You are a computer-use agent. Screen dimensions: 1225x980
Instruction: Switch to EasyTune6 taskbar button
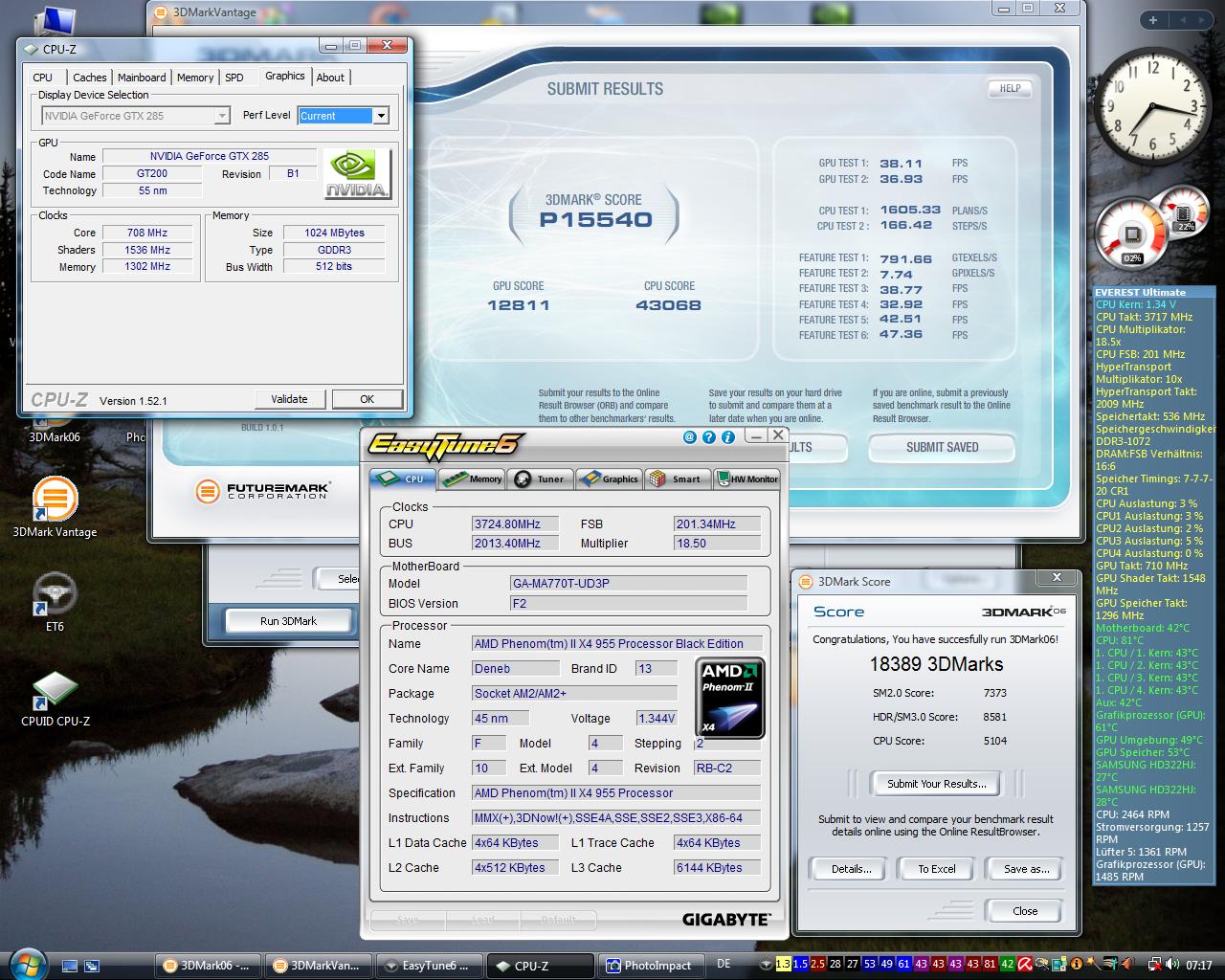pyautogui.click(x=429, y=966)
